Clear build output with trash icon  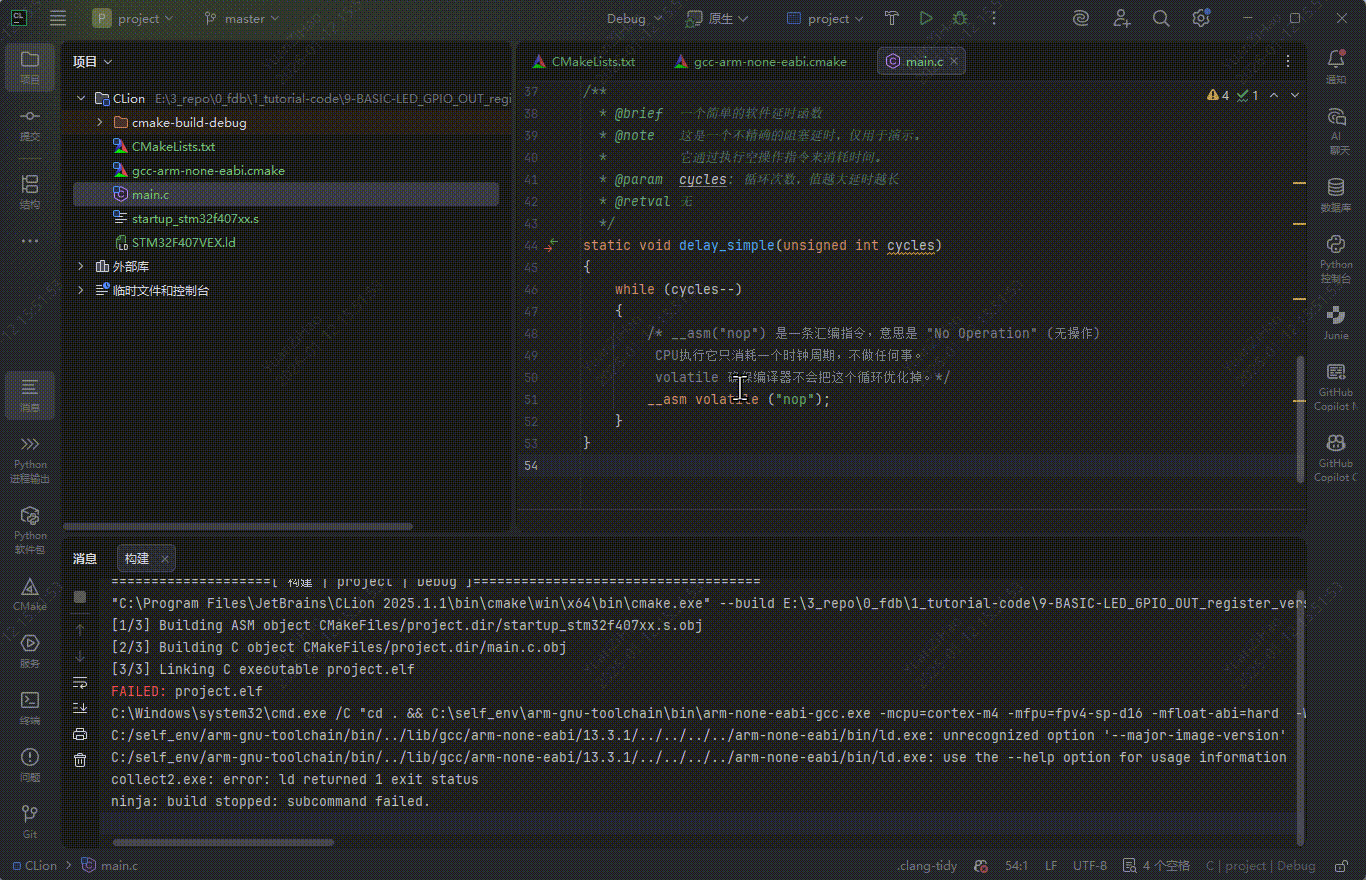pyautogui.click(x=80, y=760)
